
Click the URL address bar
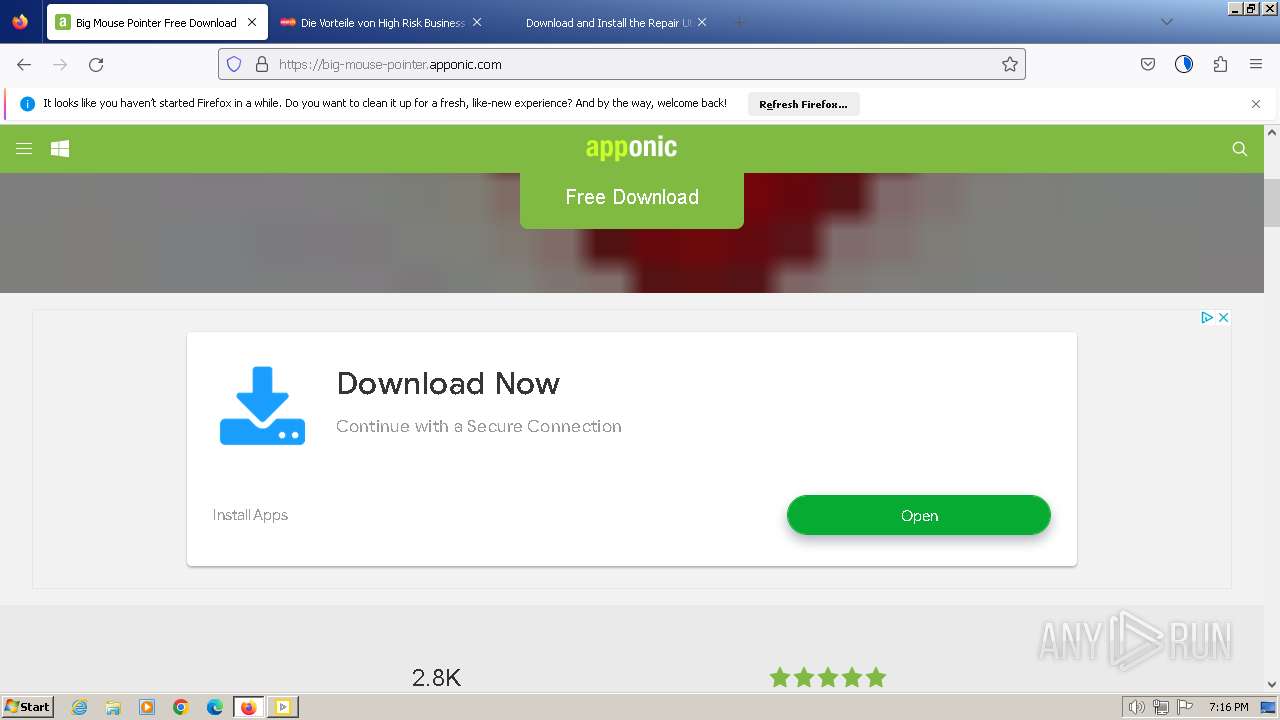tap(622, 64)
